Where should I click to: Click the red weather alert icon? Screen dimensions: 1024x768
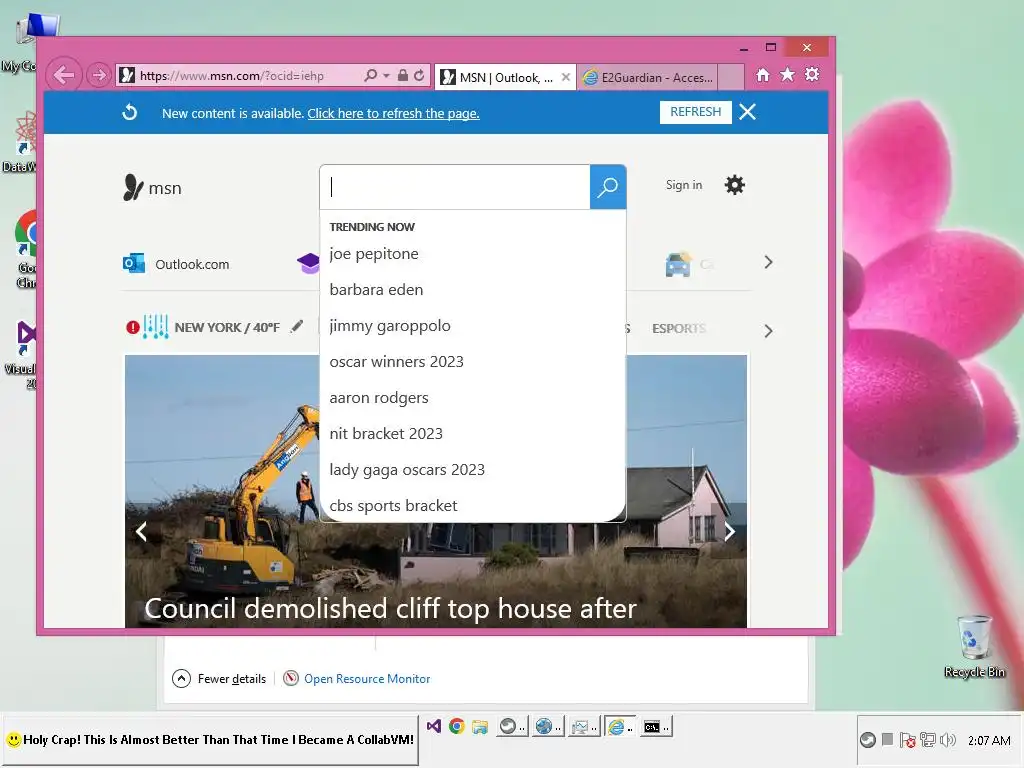tap(133, 327)
